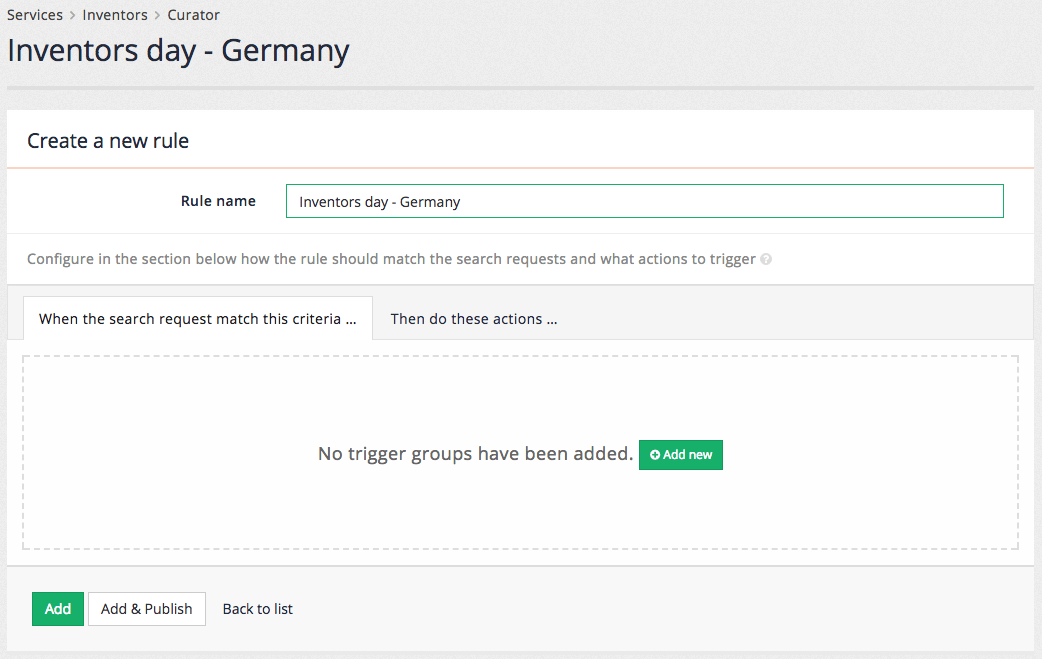Select the search request criteria tab
Screen dimensions: 1042x659
click(x=197, y=318)
